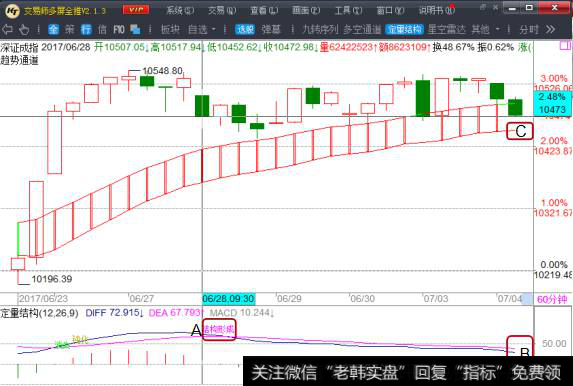This screenshot has height=386, width=573.
Task: Click the 10196.39 low price label
Action: [52, 279]
